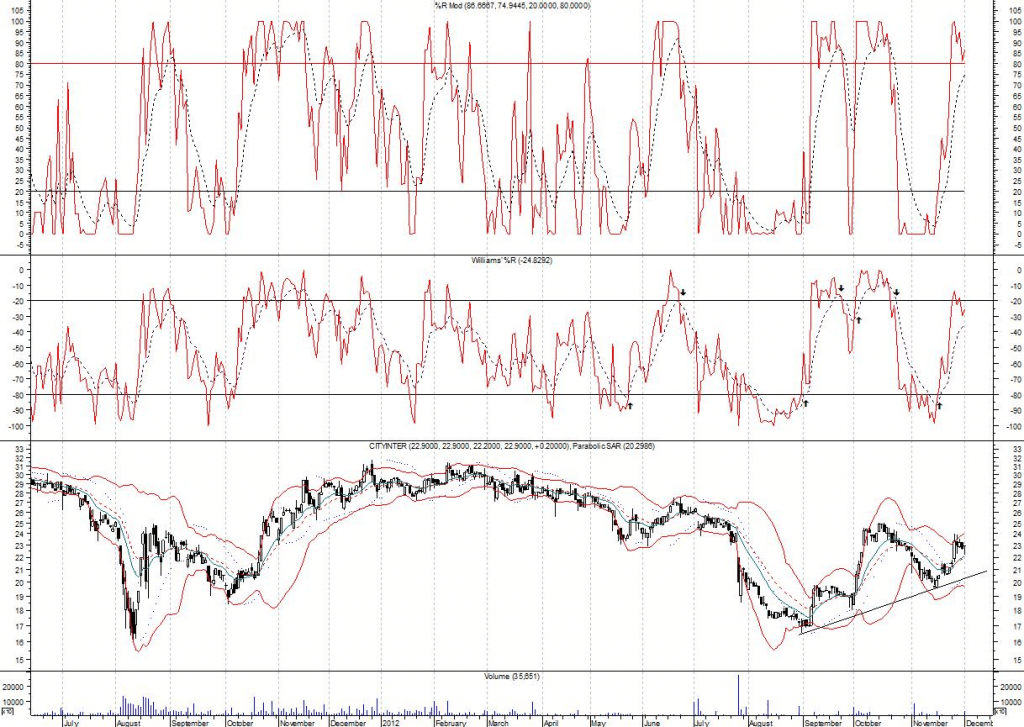Click the tallest volume bar
This screenshot has width=1024, height=727.
[739, 691]
